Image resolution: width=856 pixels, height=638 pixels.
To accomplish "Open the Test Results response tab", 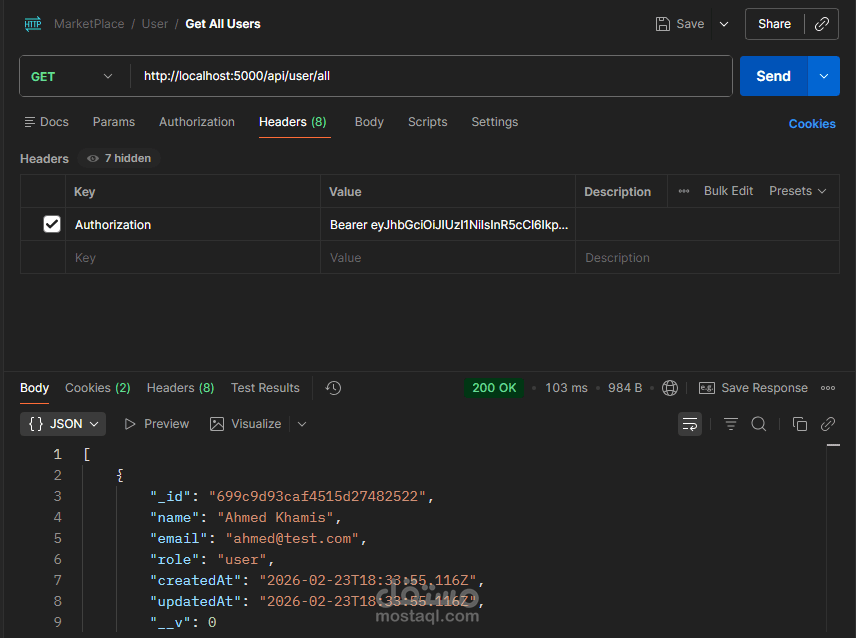I will pos(265,388).
